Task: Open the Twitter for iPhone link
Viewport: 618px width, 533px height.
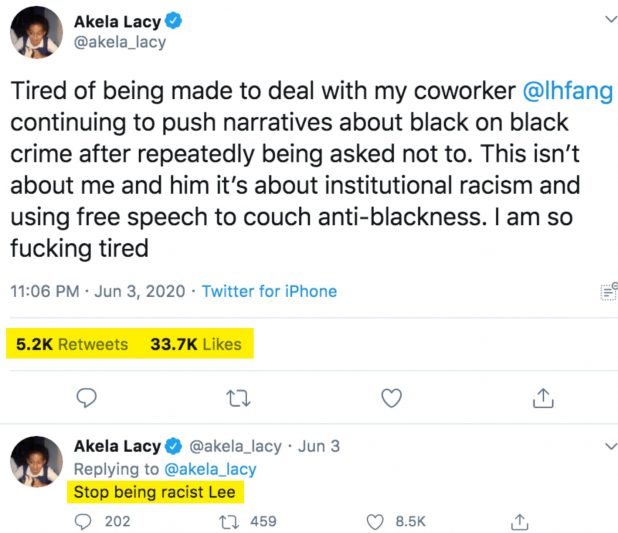Action: tap(269, 292)
